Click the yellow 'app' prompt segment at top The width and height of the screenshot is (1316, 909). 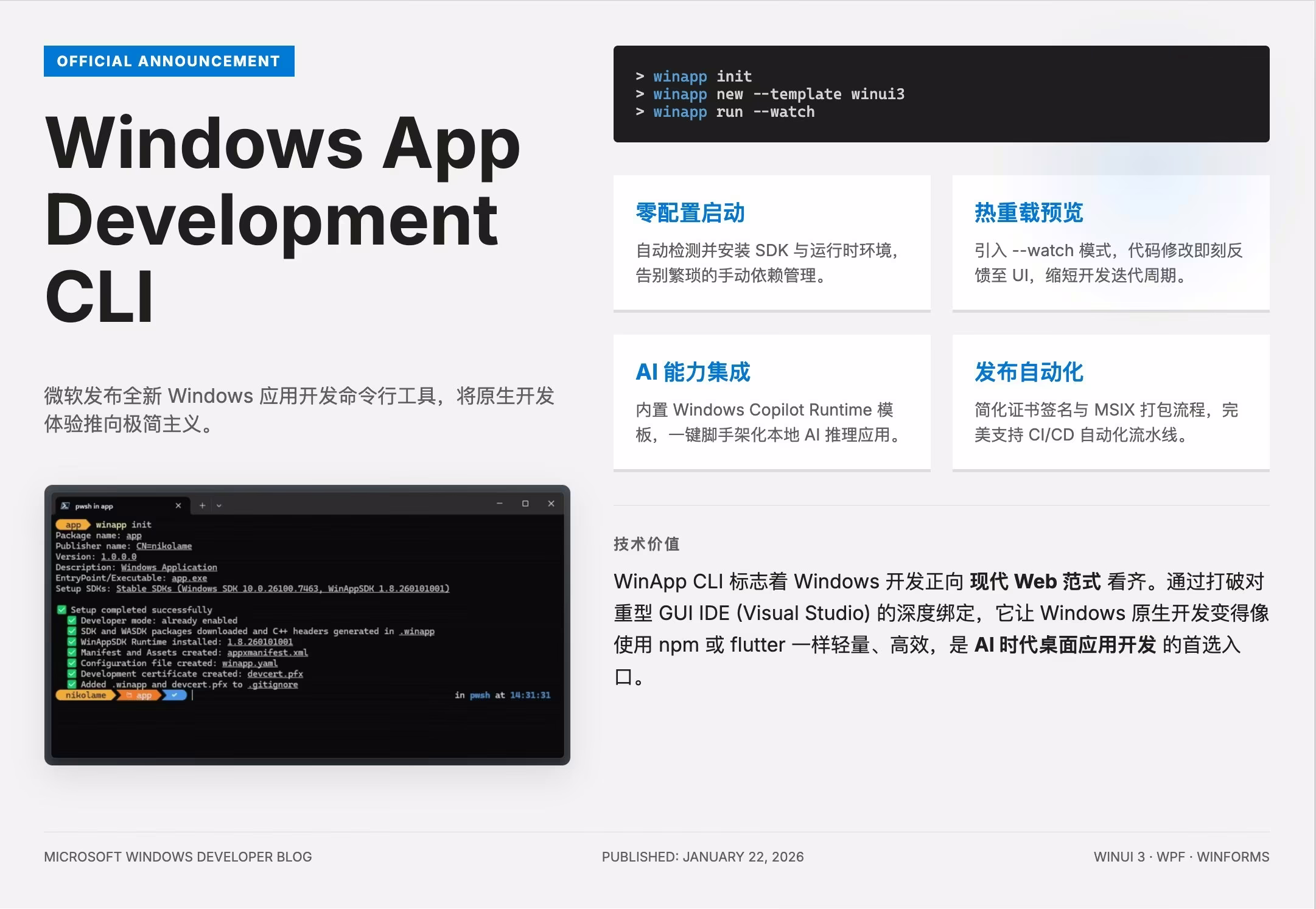73,524
